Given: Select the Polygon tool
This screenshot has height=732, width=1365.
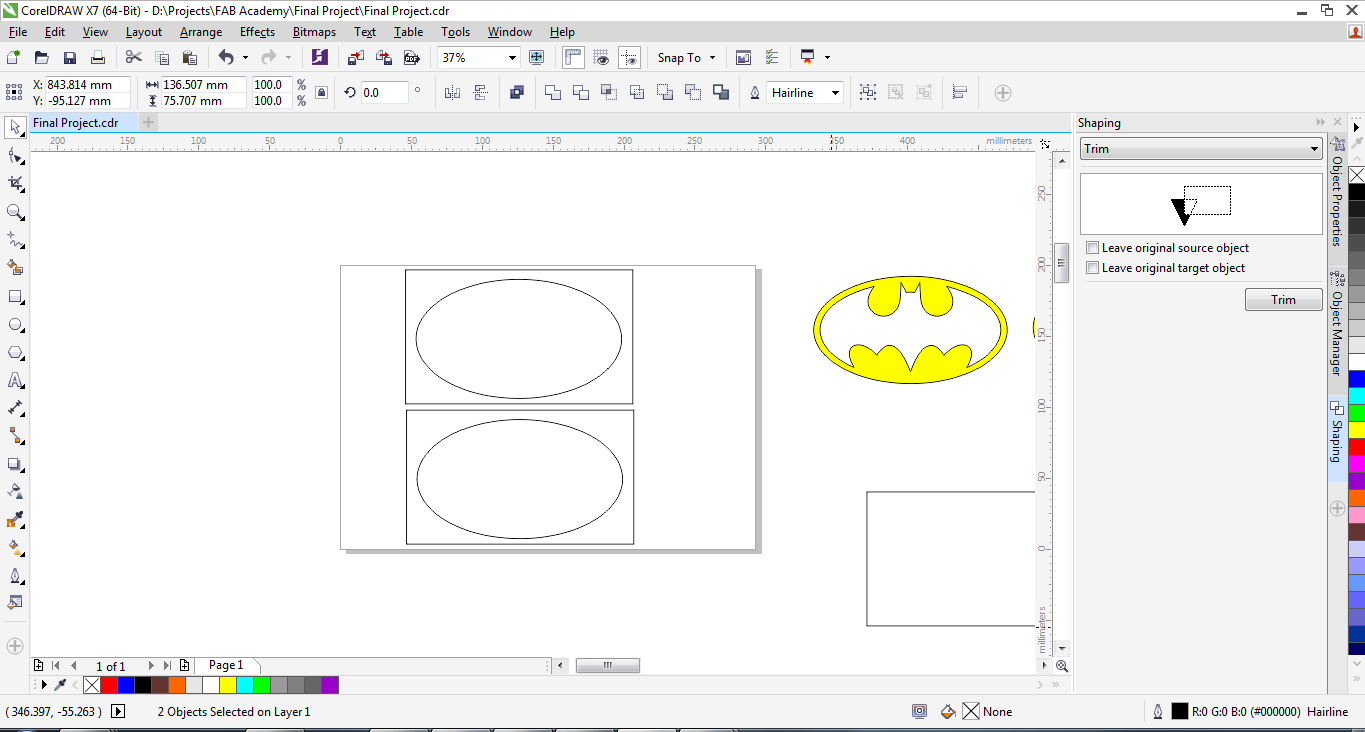Looking at the screenshot, I should 15,353.
